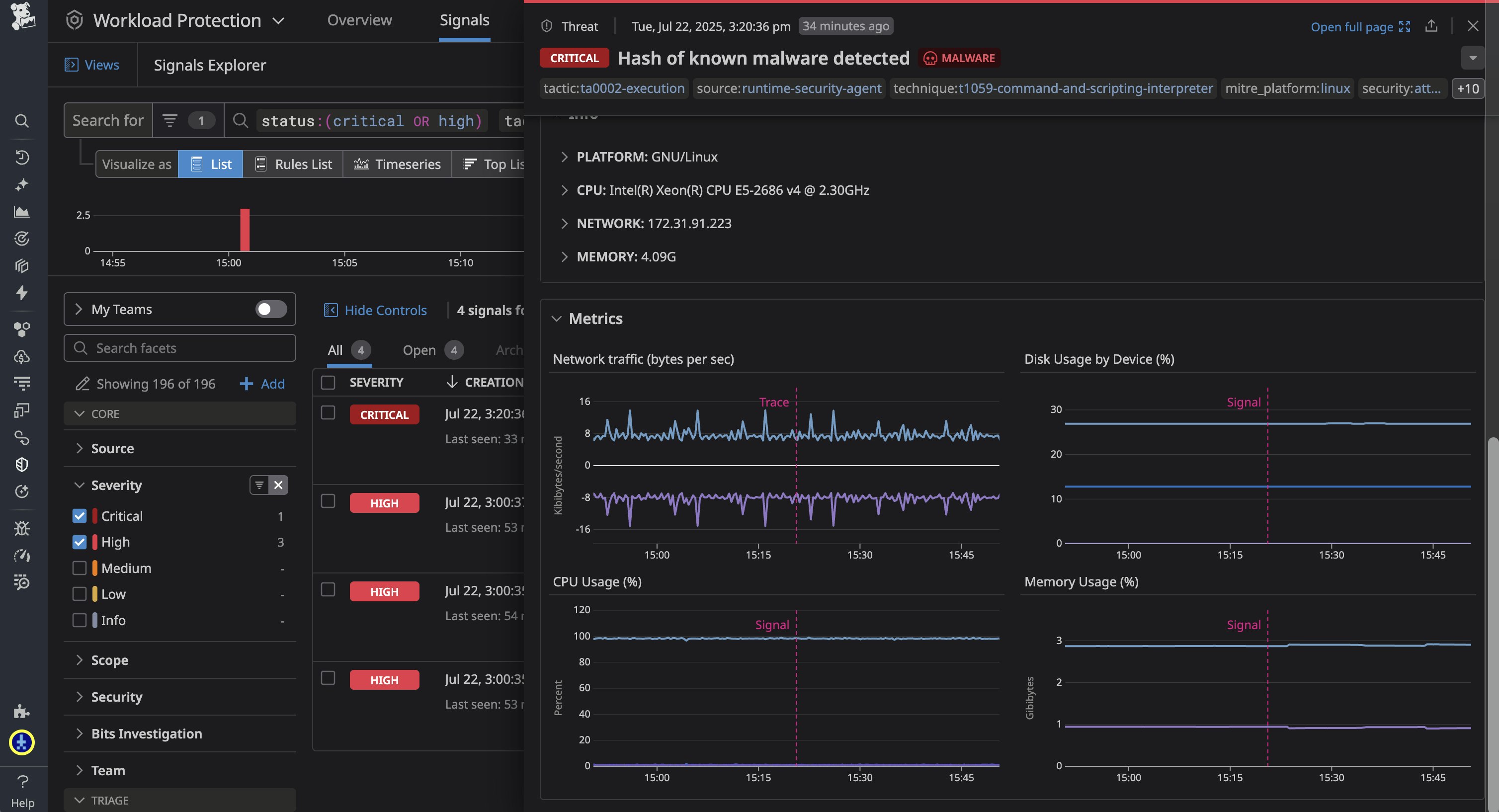Viewport: 1499px width, 812px height.
Task: Open the puzzle piece integrations icon
Action: [21, 711]
